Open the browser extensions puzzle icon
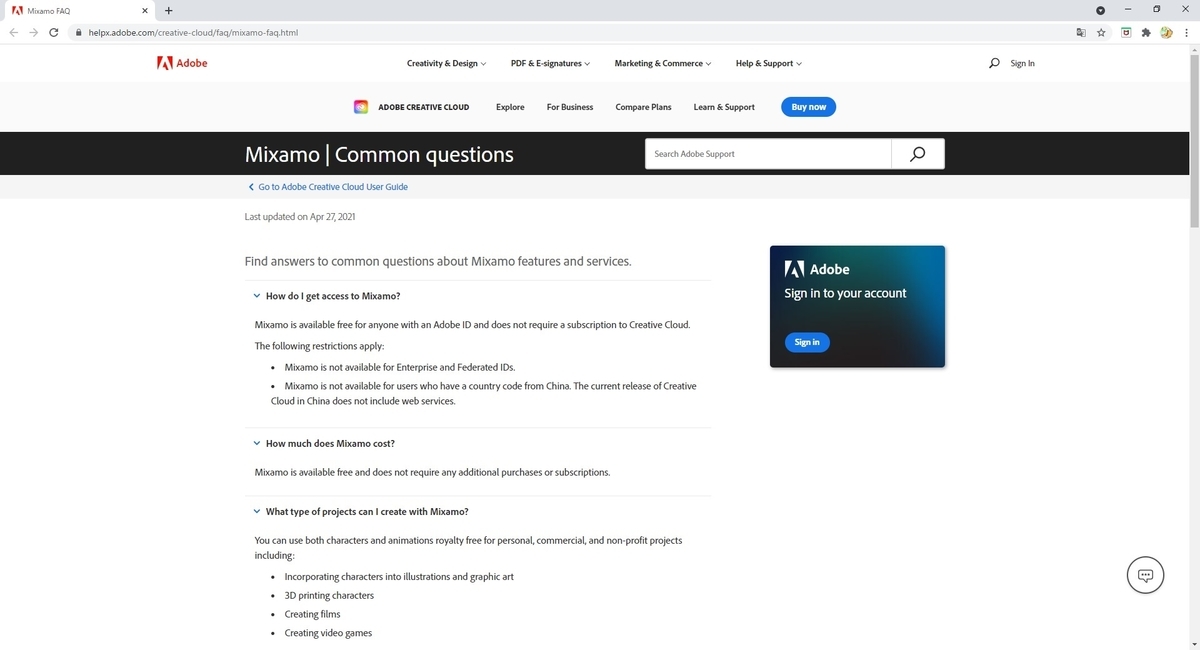1200x650 pixels. click(x=1146, y=32)
